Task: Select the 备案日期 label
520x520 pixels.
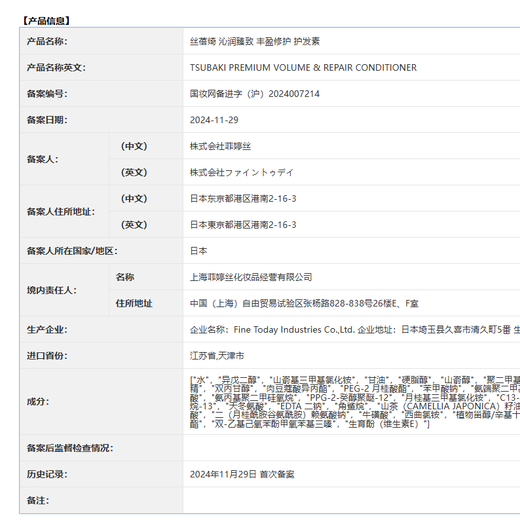Action: click(x=47, y=120)
